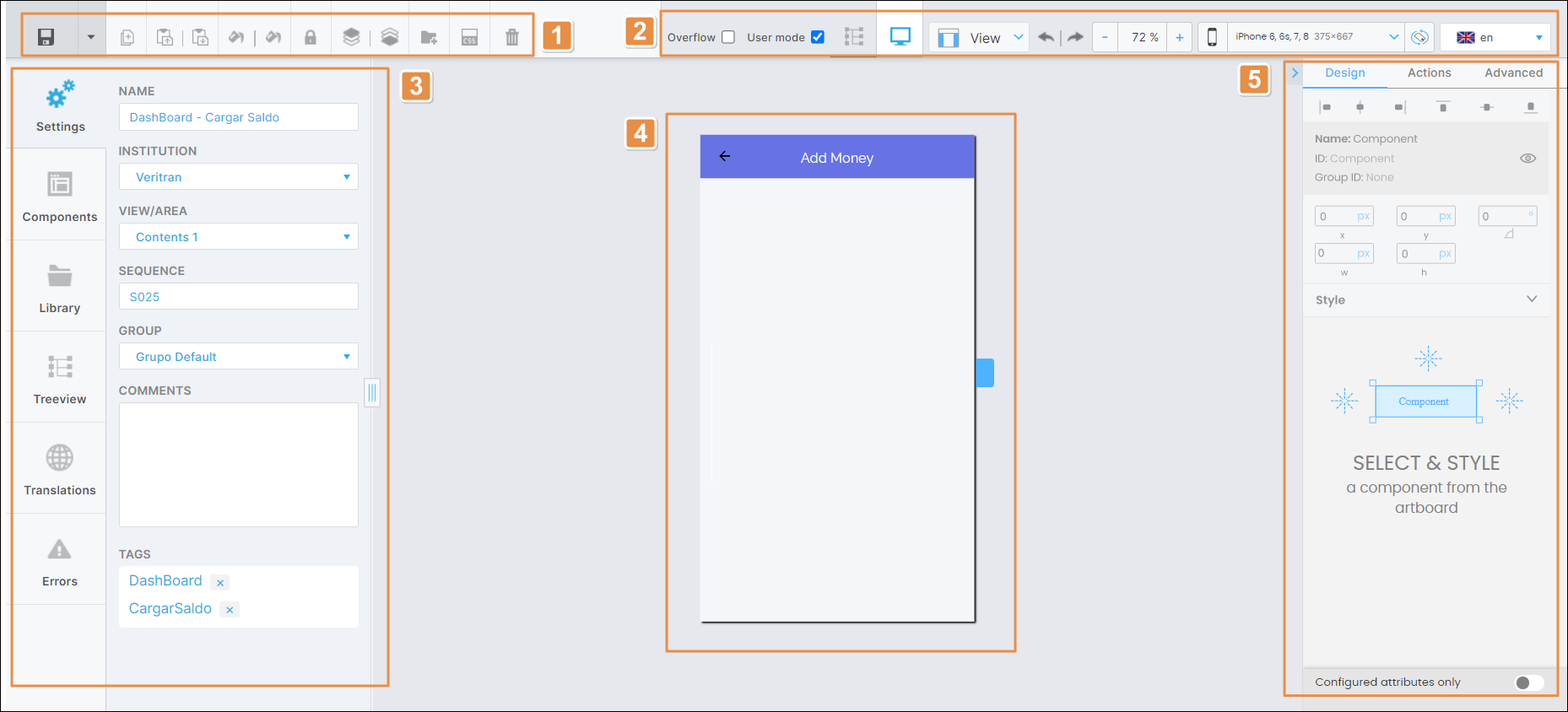Click the CSS stylesheet icon
The width and height of the screenshot is (1568, 712).
point(469,37)
